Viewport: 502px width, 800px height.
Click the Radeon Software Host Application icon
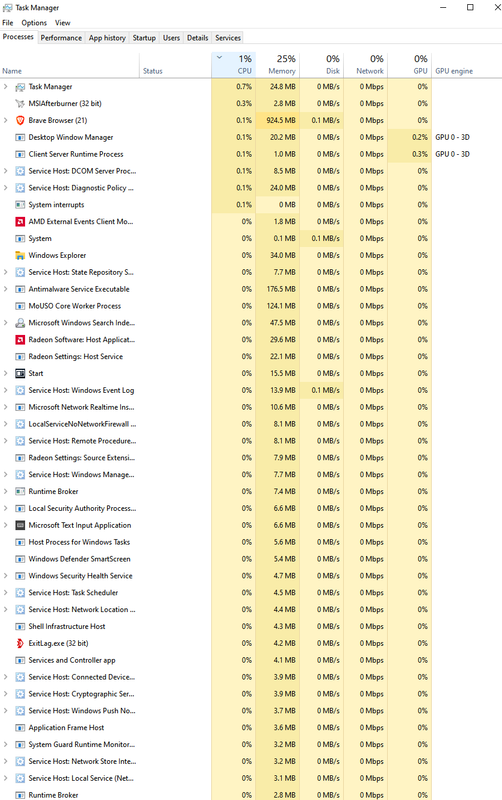click(x=20, y=339)
